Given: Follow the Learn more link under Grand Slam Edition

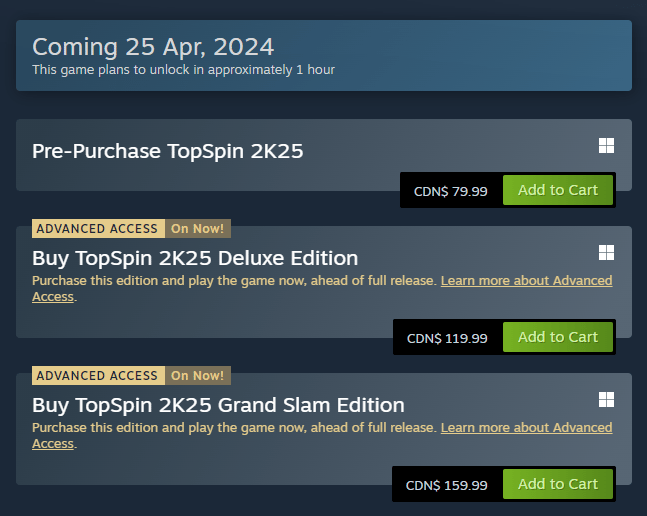Looking at the screenshot, I should pyautogui.click(x=526, y=428).
